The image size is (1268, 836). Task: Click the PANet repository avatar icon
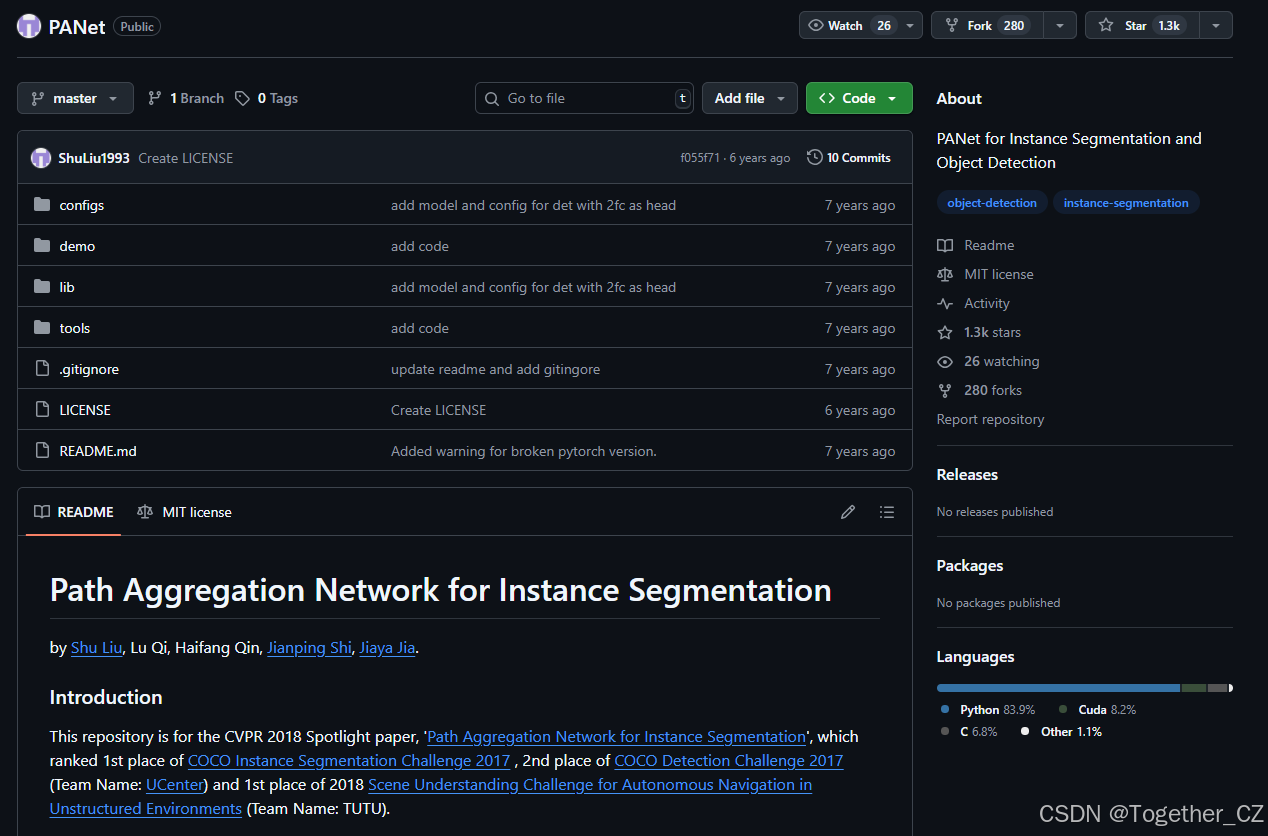30,26
